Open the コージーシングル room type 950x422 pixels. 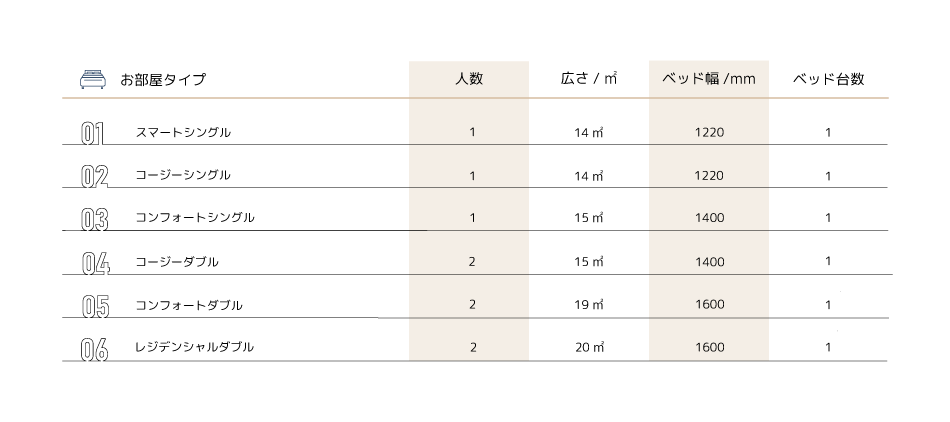(182, 175)
